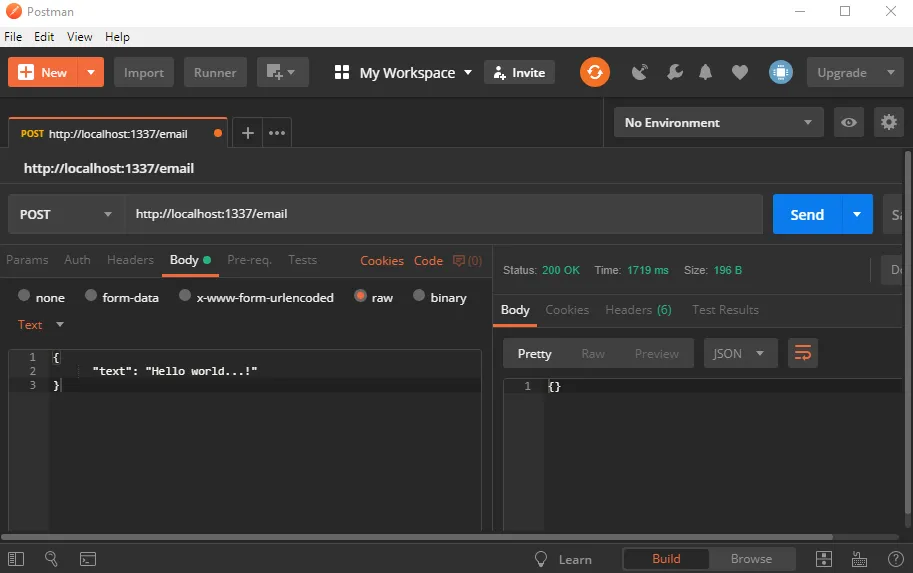Open the notifications bell

pos(705,72)
